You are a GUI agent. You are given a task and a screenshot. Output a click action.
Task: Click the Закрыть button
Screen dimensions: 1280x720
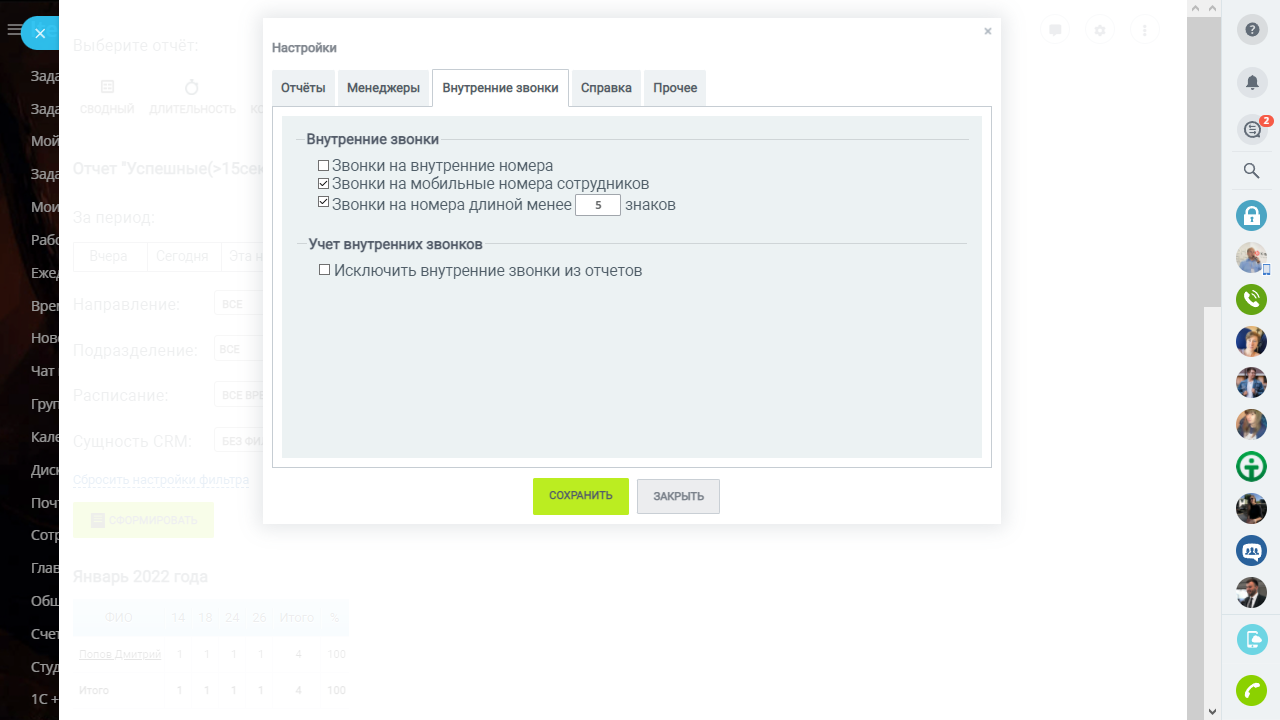click(x=678, y=496)
